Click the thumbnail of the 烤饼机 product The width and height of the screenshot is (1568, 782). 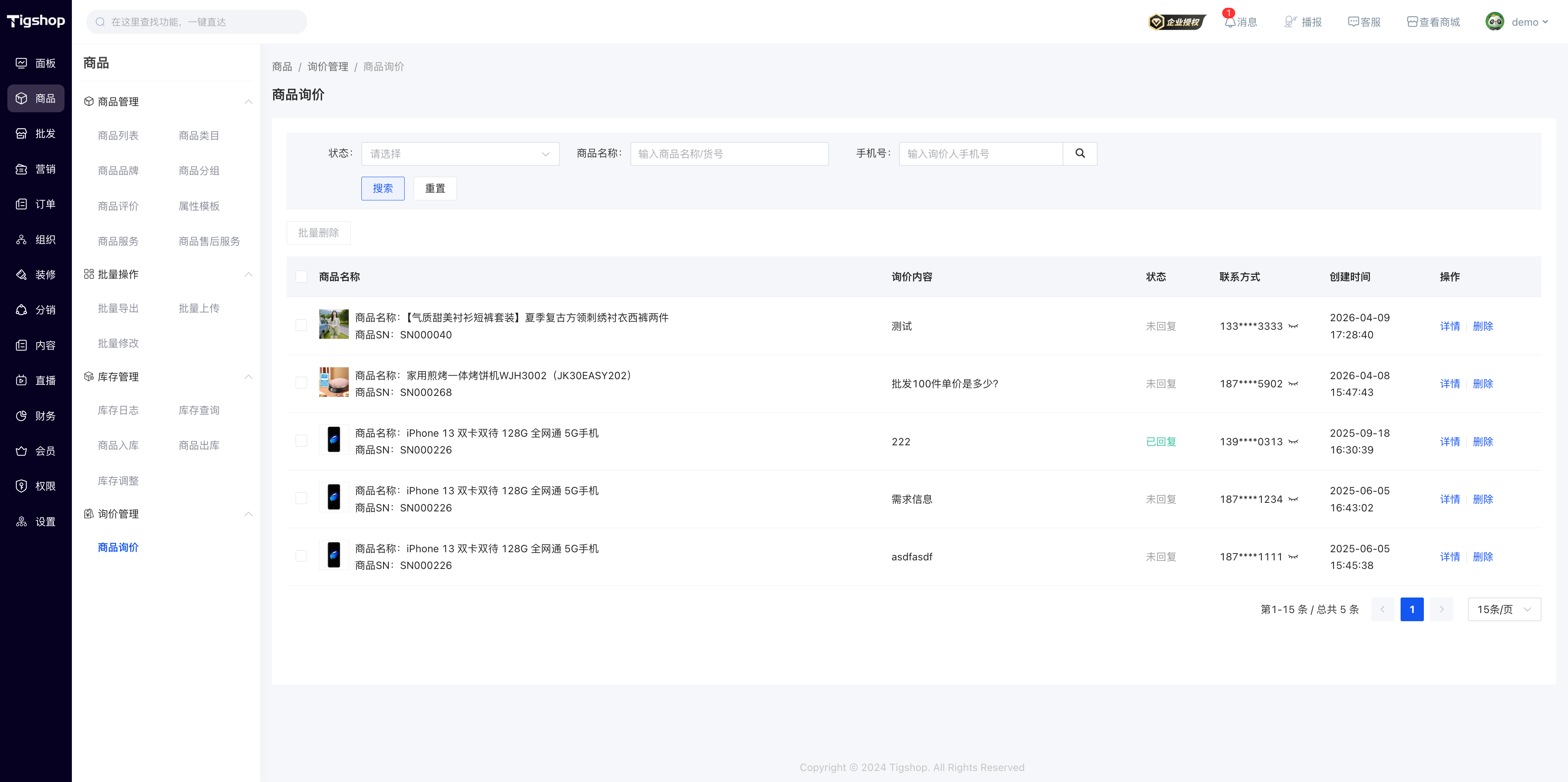334,382
